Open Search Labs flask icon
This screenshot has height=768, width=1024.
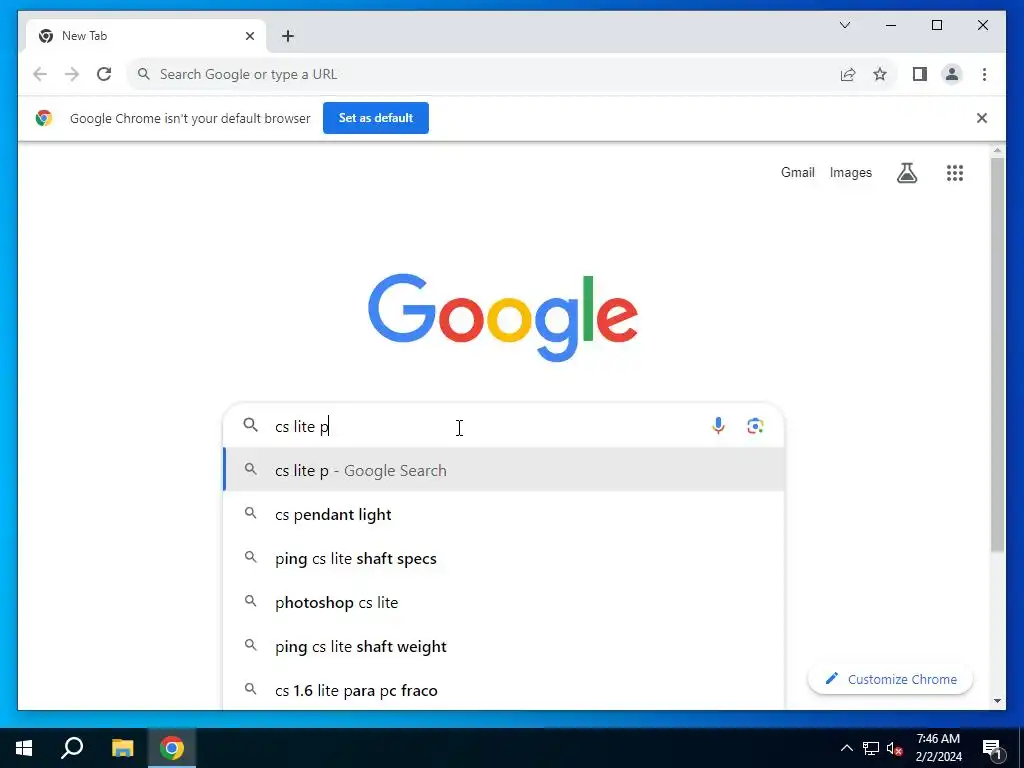click(906, 173)
